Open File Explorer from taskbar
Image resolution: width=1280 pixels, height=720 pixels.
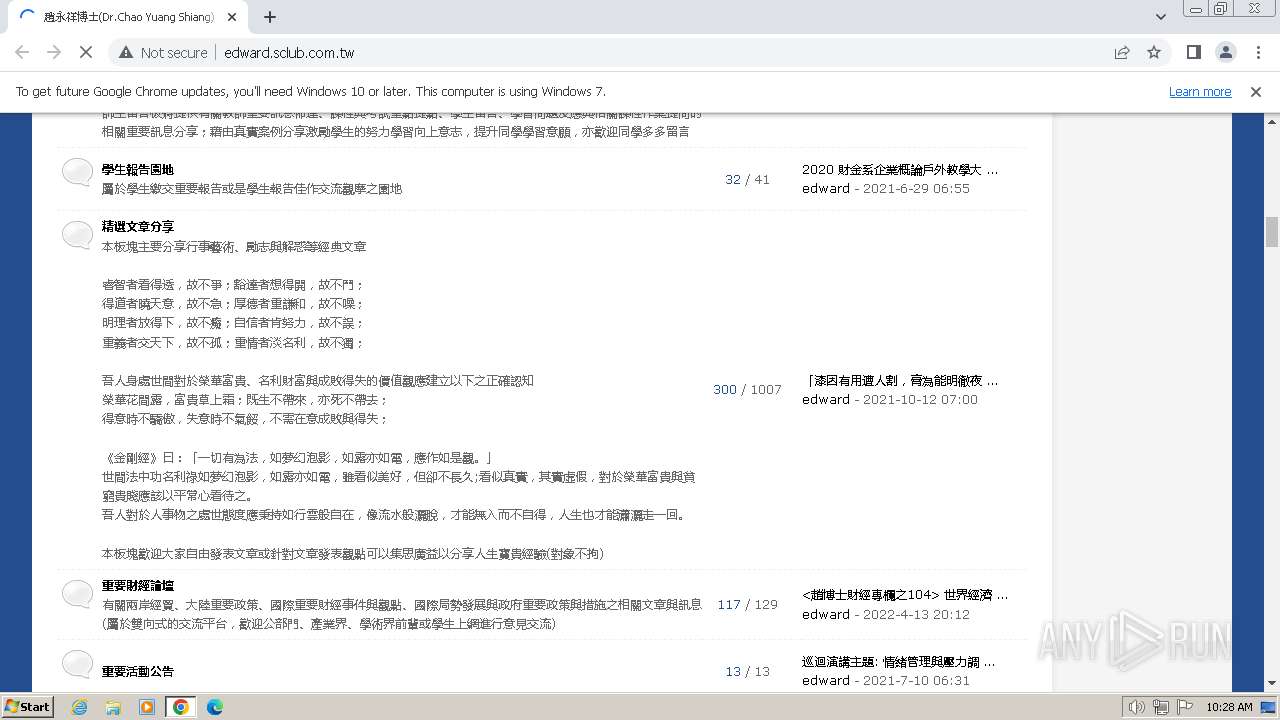point(113,707)
